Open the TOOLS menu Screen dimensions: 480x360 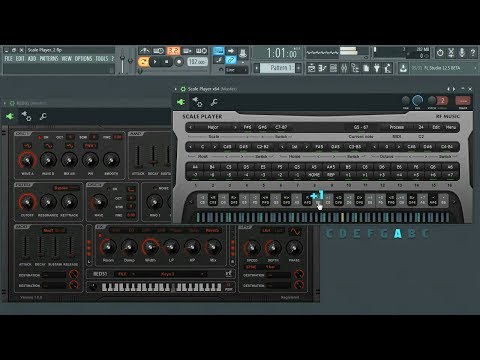click(102, 59)
